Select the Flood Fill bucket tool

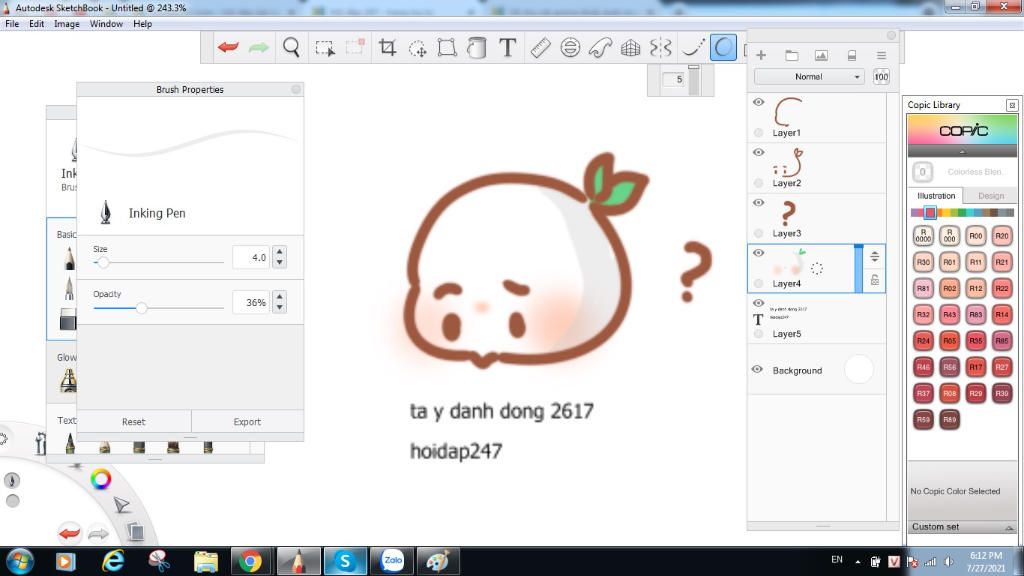477,47
